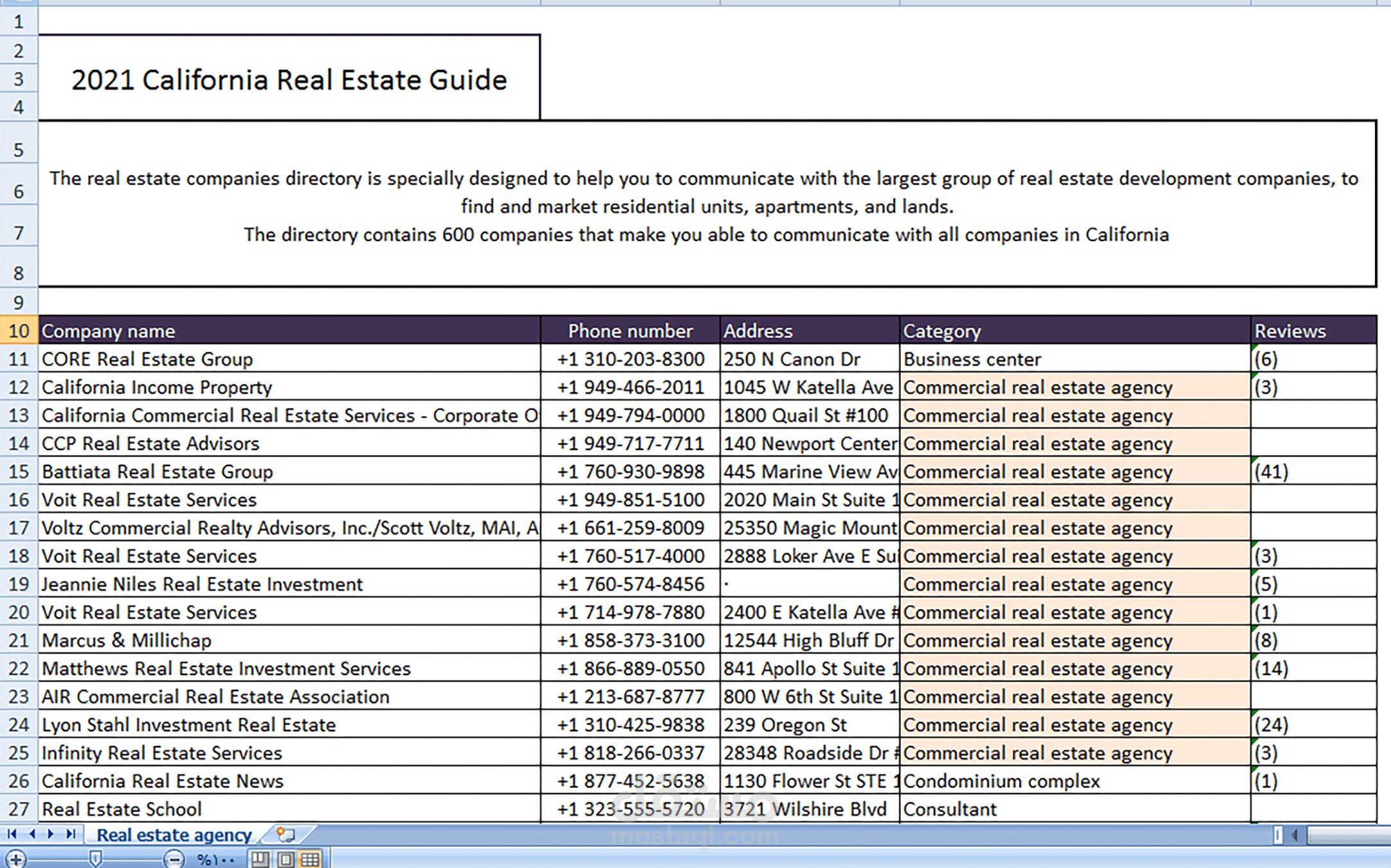Click the next sheet navigation arrow
1391x868 pixels.
pyautogui.click(x=51, y=835)
